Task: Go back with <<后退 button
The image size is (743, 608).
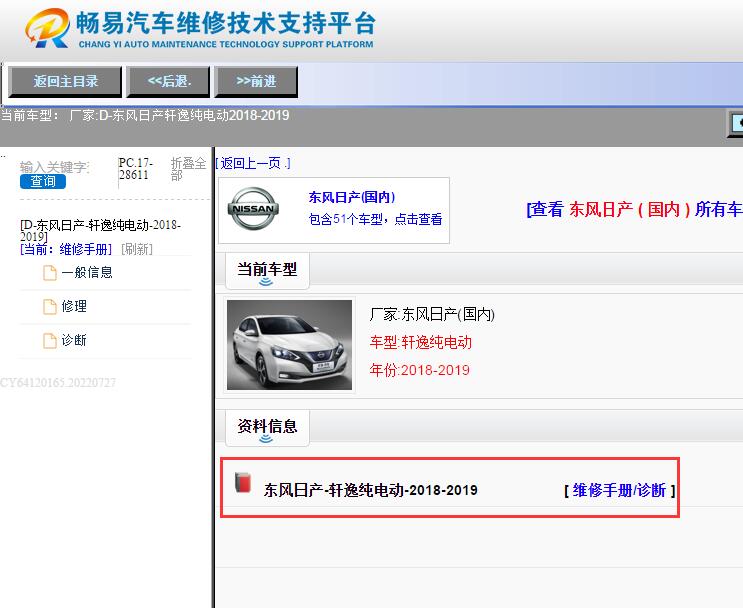Action: [168, 82]
